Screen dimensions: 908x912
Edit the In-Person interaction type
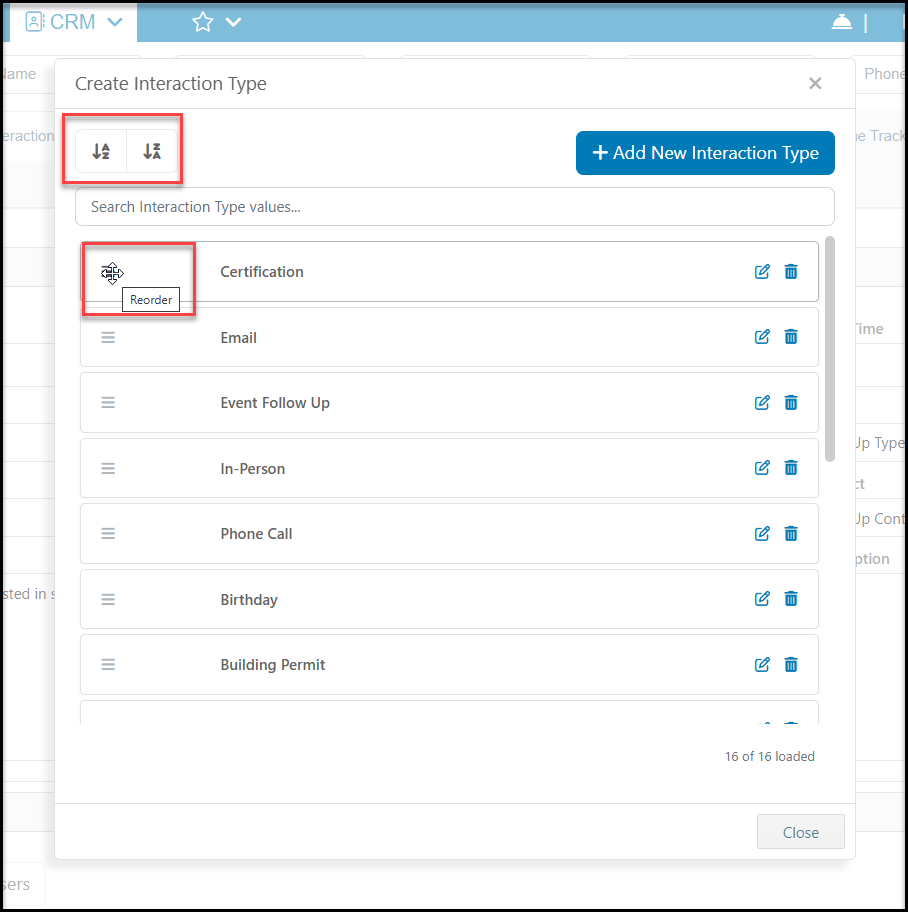(762, 468)
